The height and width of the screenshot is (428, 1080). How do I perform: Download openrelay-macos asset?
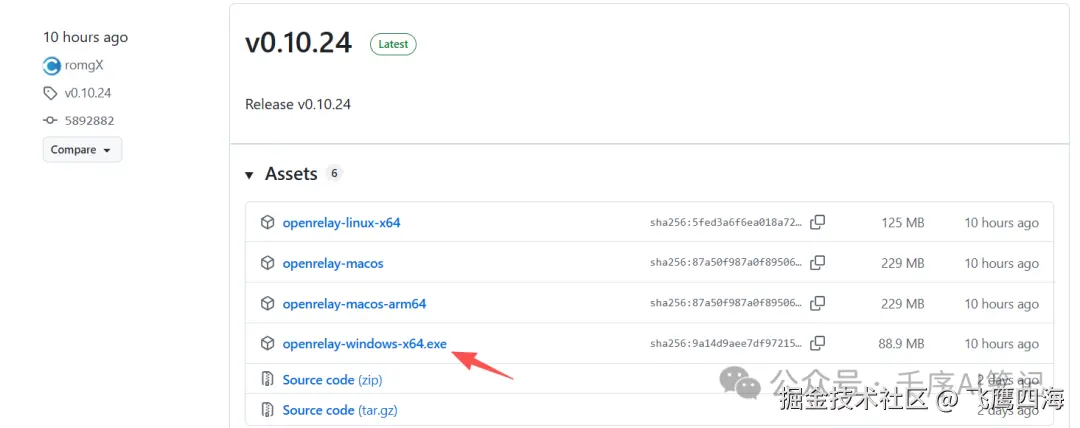[333, 263]
